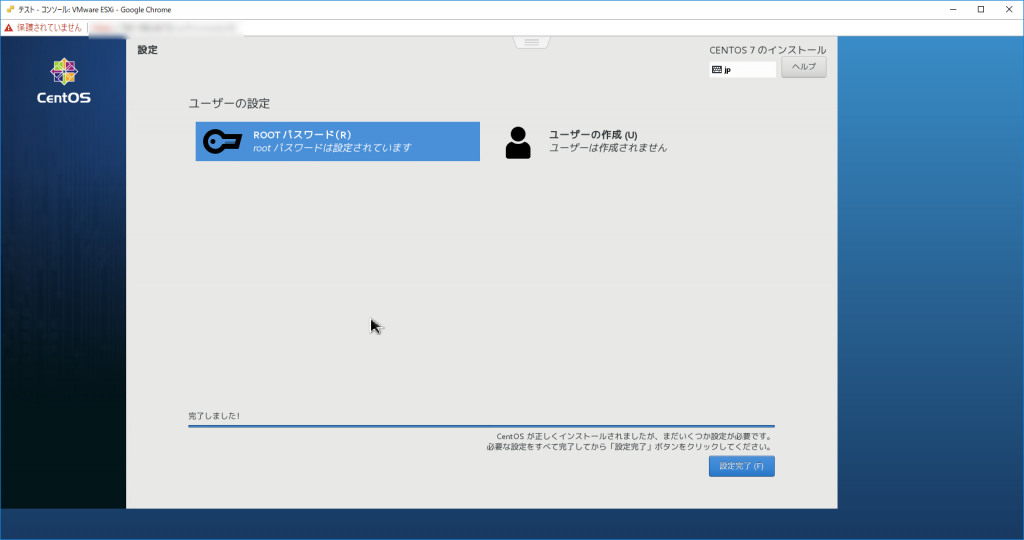1024x540 pixels.
Task: Click the ヘルプ help button
Action: point(803,67)
